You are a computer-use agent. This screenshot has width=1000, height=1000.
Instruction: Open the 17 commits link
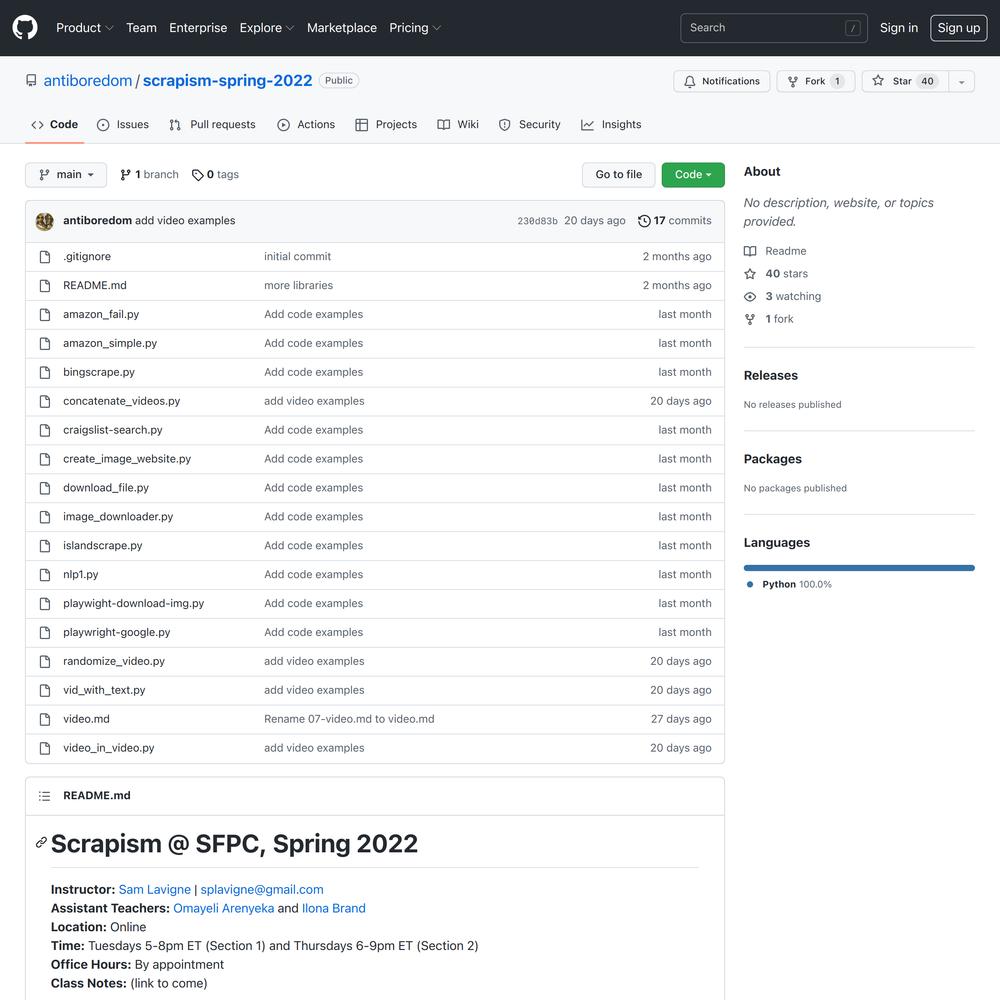coord(675,221)
